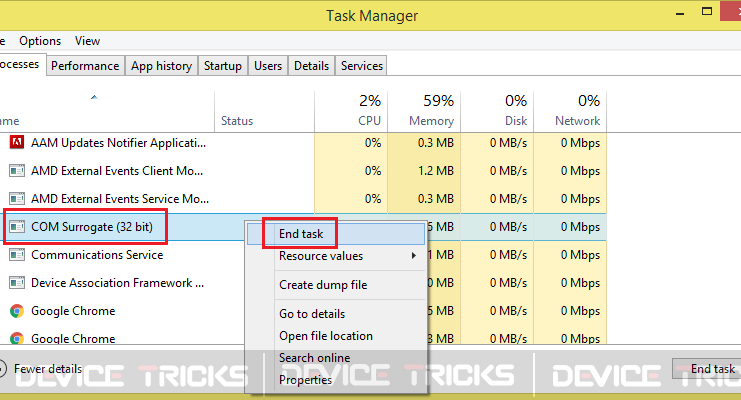Select Create dump file option
Viewport: 741px width, 400px height.
(x=336, y=285)
